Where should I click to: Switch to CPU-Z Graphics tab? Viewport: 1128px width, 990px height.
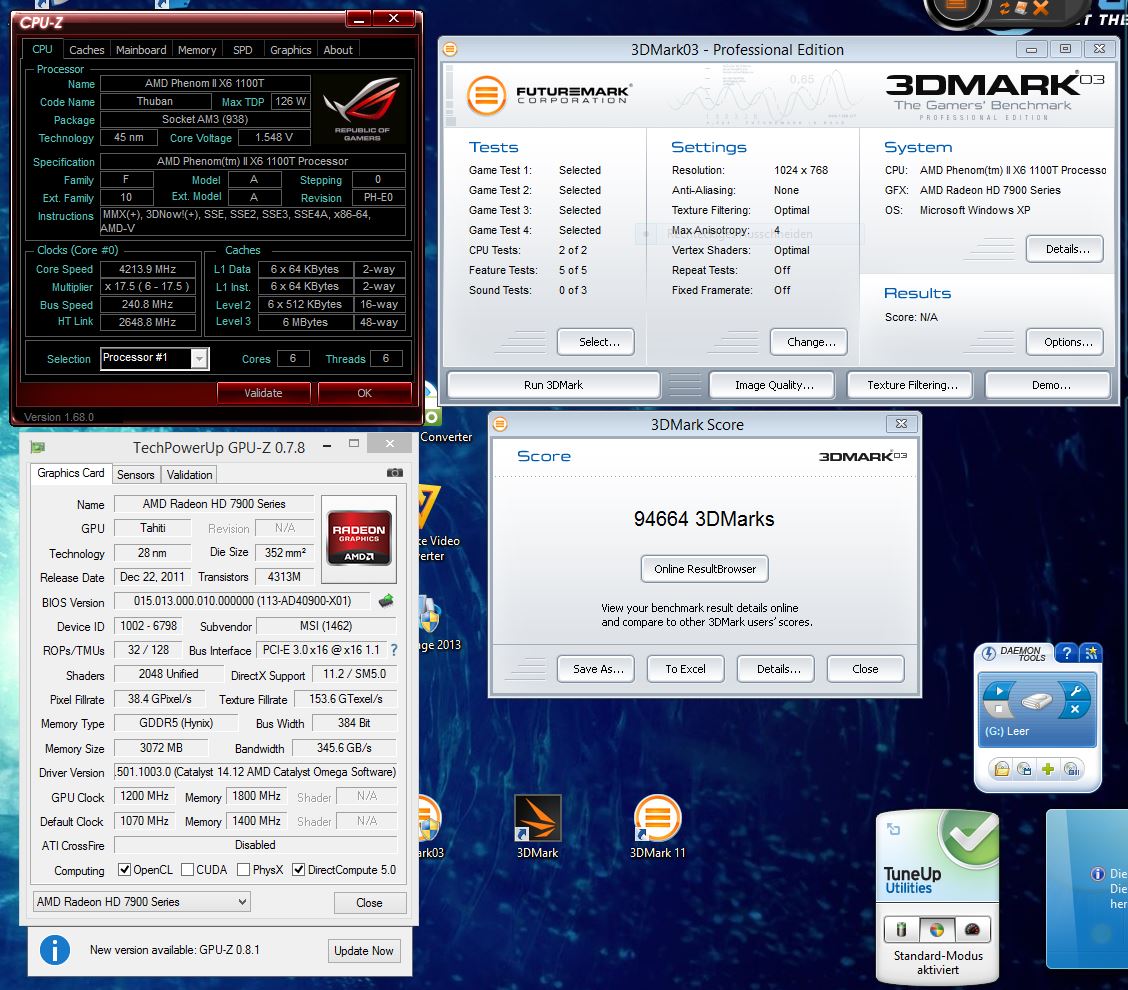(291, 50)
